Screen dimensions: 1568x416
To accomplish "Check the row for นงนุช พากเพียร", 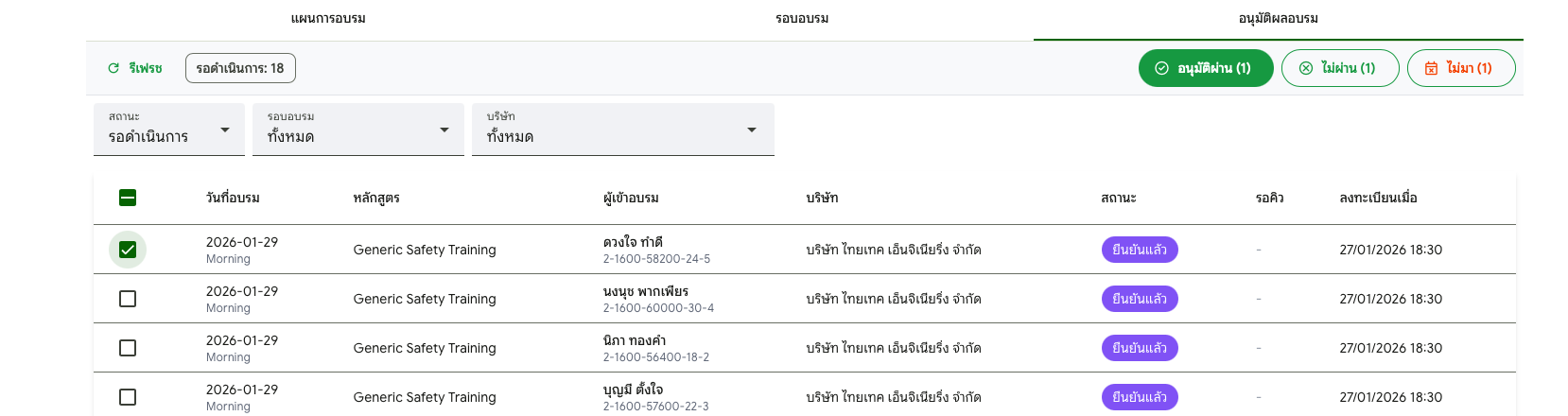I will [128, 299].
